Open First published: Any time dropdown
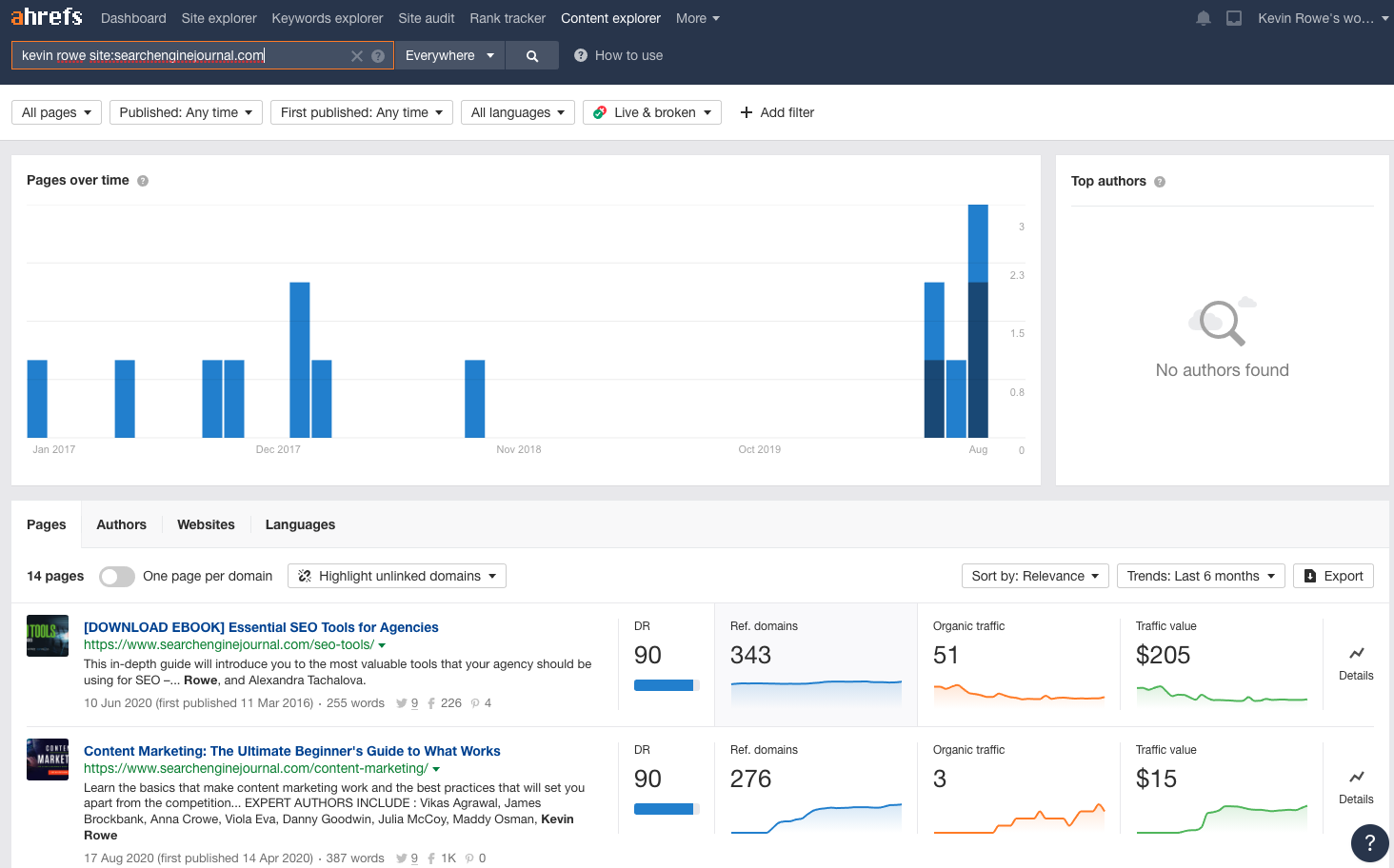The height and width of the screenshot is (868, 1394). 362,112
